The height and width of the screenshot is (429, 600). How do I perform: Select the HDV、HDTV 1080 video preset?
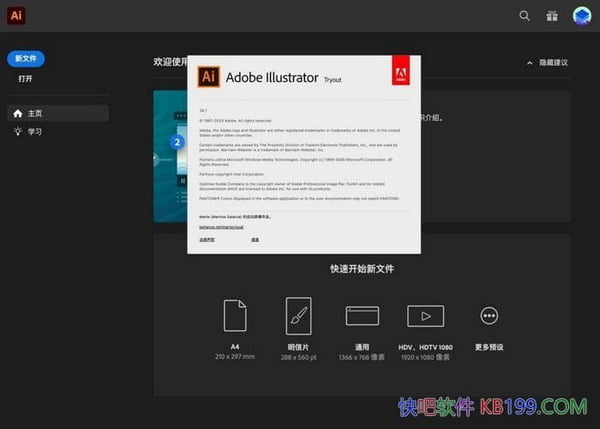426,316
